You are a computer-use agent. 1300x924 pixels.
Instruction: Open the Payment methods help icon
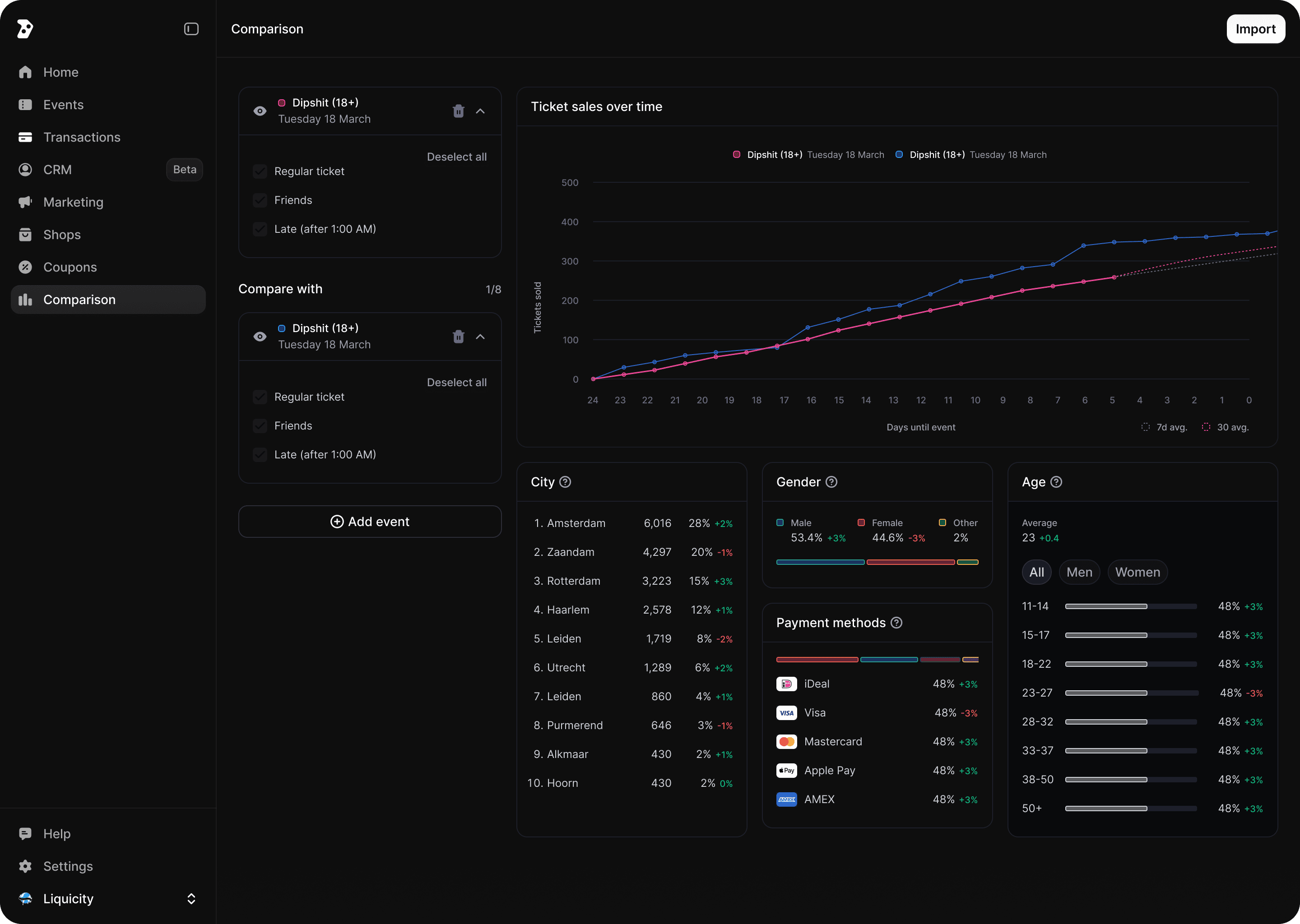tap(896, 623)
